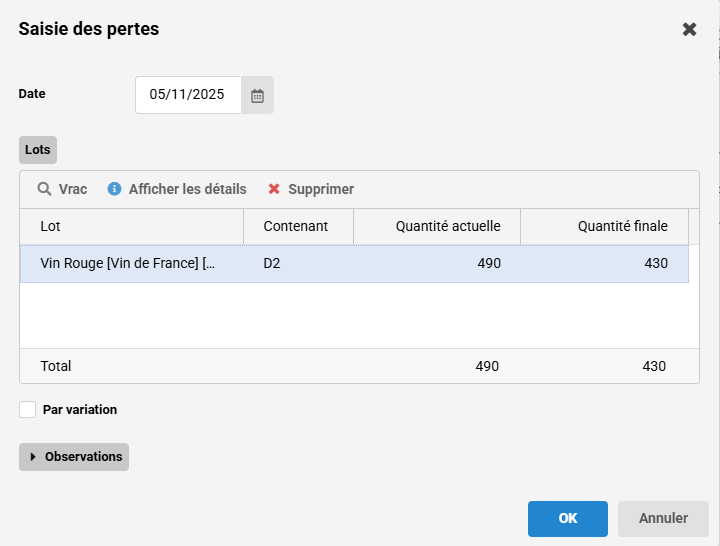Click the Quantité actuelle column header
Image resolution: width=720 pixels, height=546 pixels.
pyautogui.click(x=437, y=226)
